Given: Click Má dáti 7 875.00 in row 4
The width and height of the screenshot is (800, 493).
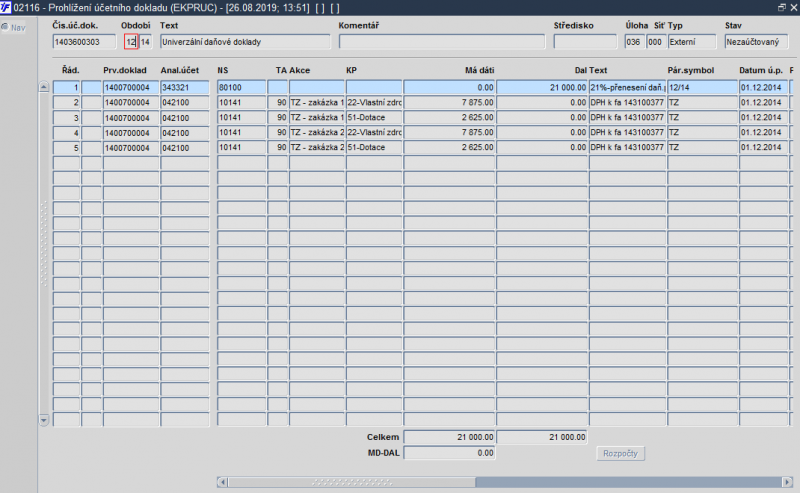Looking at the screenshot, I should 449,132.
